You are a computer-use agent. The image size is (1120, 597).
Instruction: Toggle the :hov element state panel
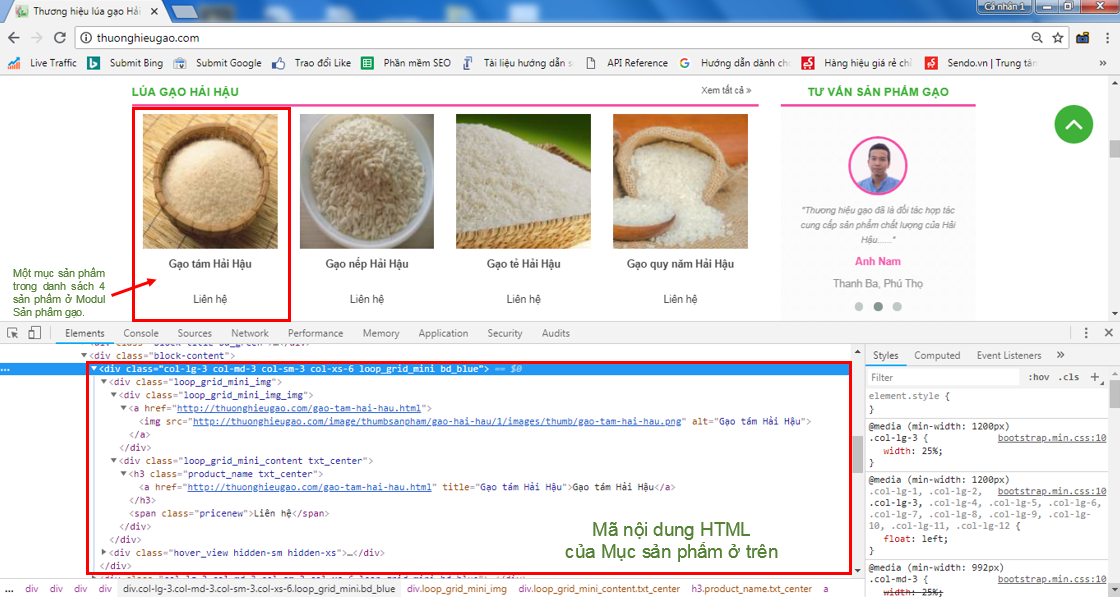pyautogui.click(x=1039, y=377)
